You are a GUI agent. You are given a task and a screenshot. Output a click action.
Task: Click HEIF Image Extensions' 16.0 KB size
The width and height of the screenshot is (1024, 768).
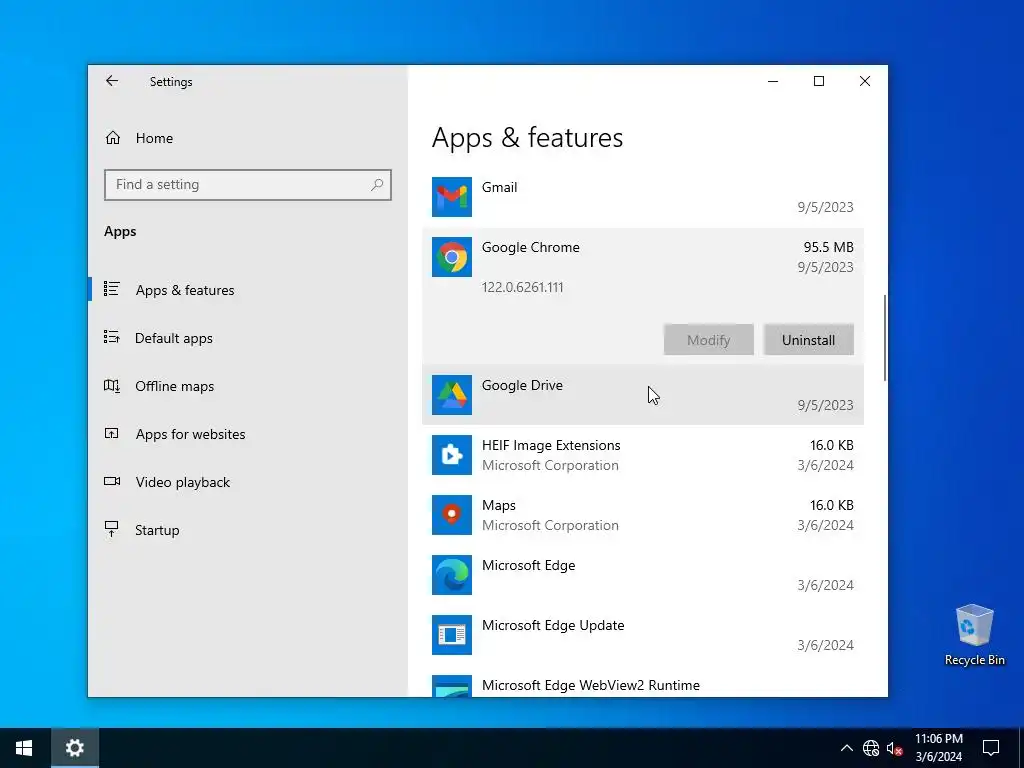831,445
